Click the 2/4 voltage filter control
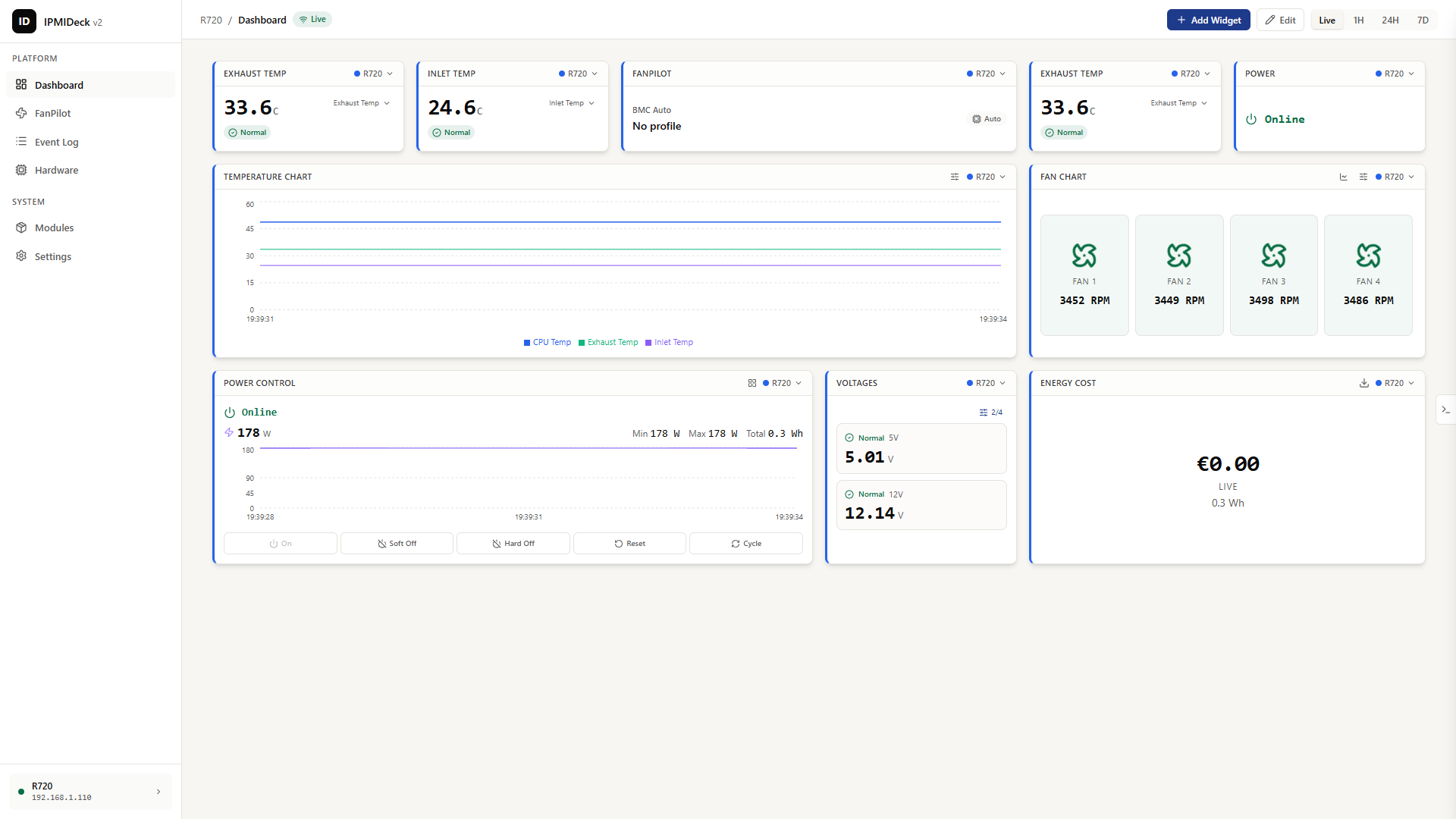 pyautogui.click(x=991, y=413)
